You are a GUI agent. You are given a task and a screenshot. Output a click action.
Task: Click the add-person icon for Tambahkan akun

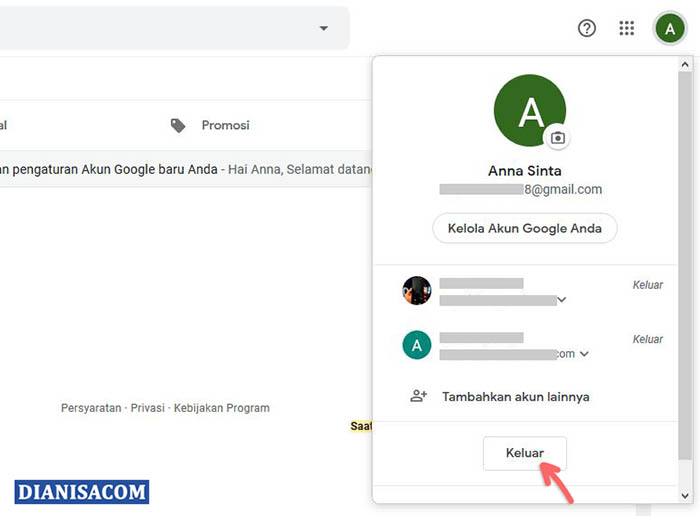pyautogui.click(x=418, y=396)
